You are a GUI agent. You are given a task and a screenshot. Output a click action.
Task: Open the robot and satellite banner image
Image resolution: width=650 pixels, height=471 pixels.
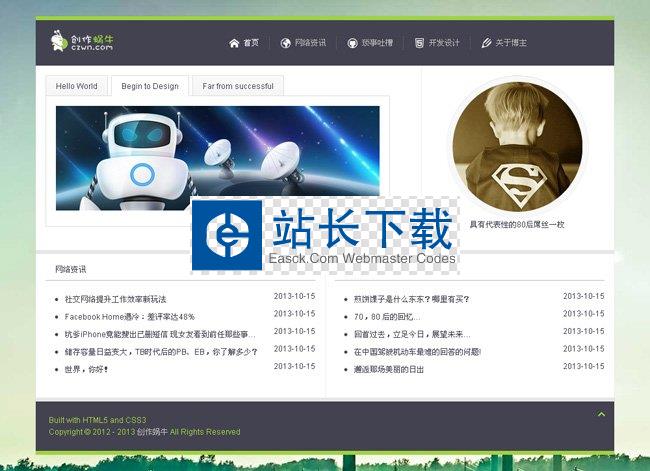pos(218,158)
